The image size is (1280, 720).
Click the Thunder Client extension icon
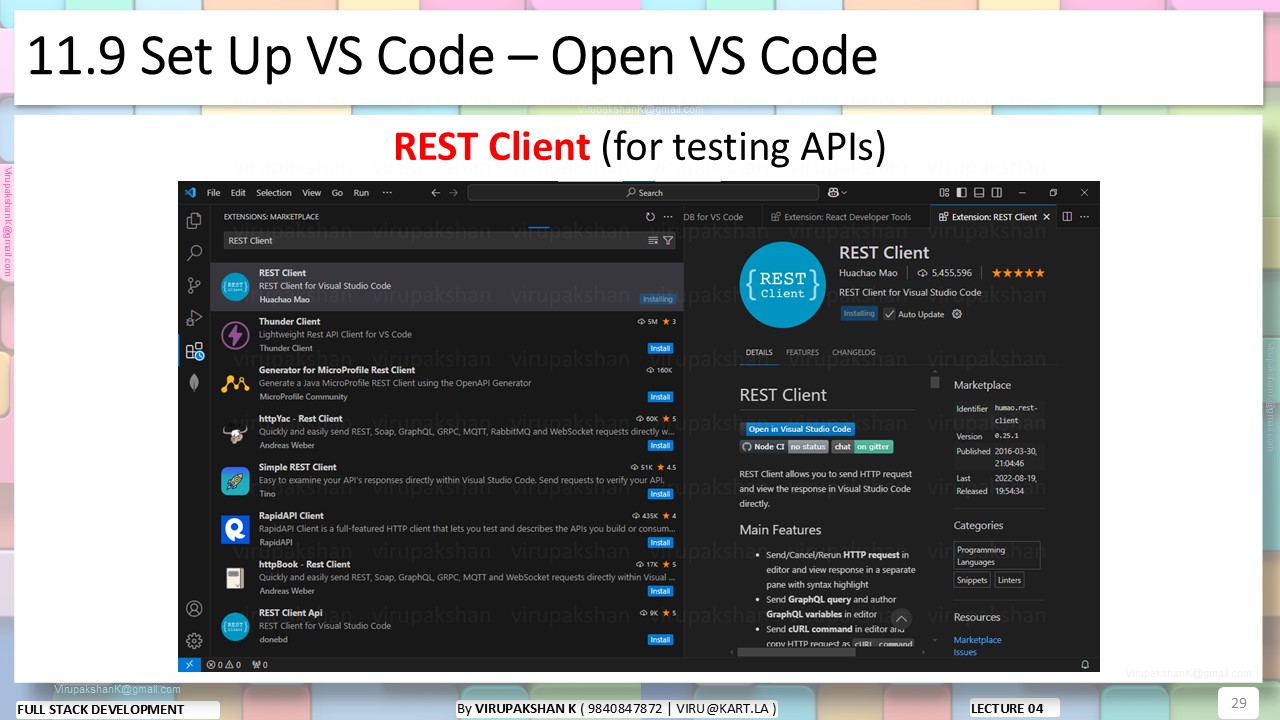[x=235, y=335]
